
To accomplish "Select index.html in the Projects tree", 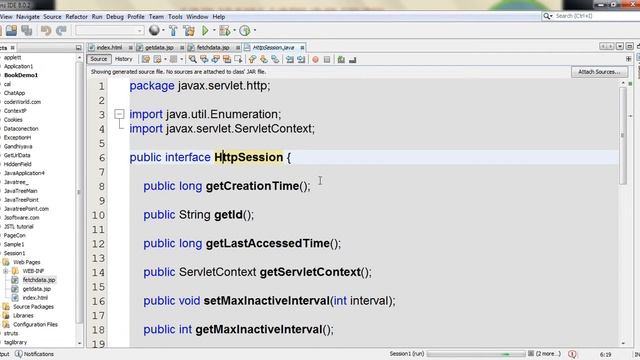I will (35, 298).
